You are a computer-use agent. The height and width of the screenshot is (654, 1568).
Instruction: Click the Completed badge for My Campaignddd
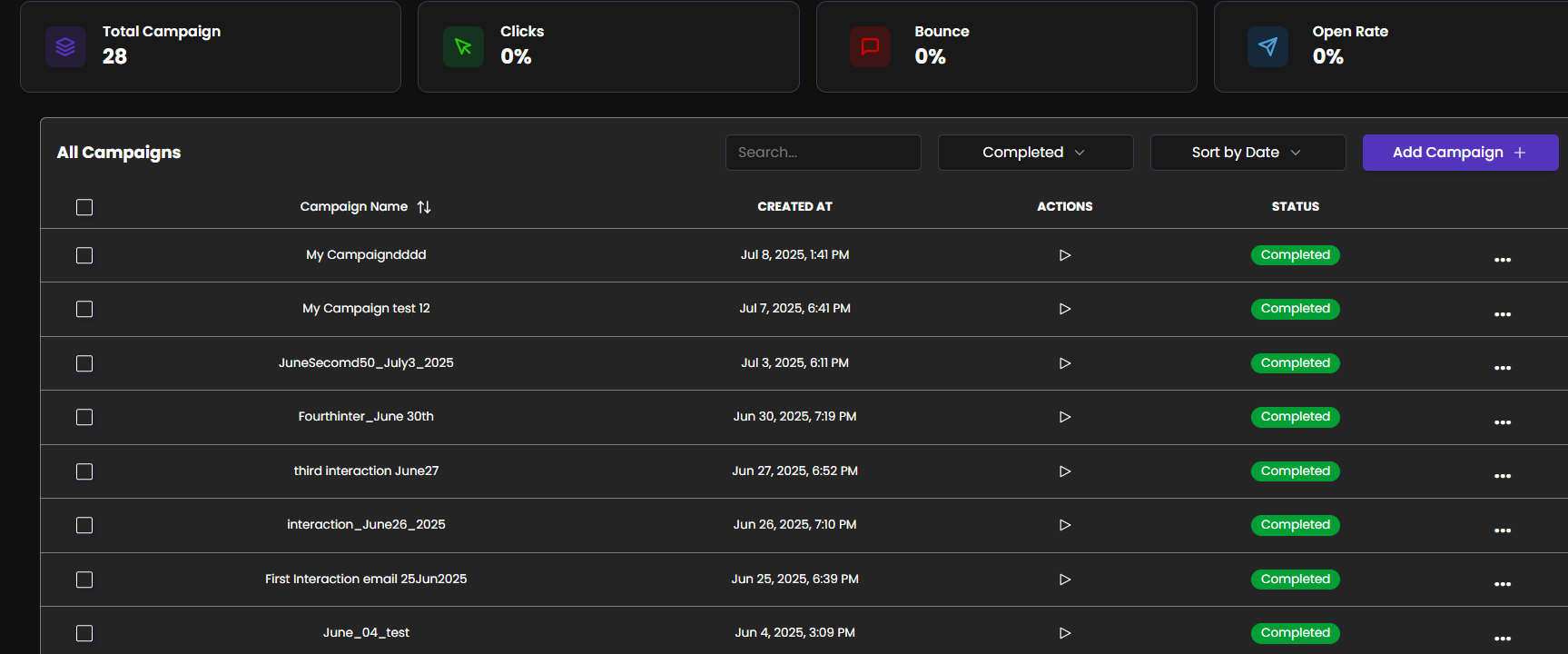point(1295,255)
